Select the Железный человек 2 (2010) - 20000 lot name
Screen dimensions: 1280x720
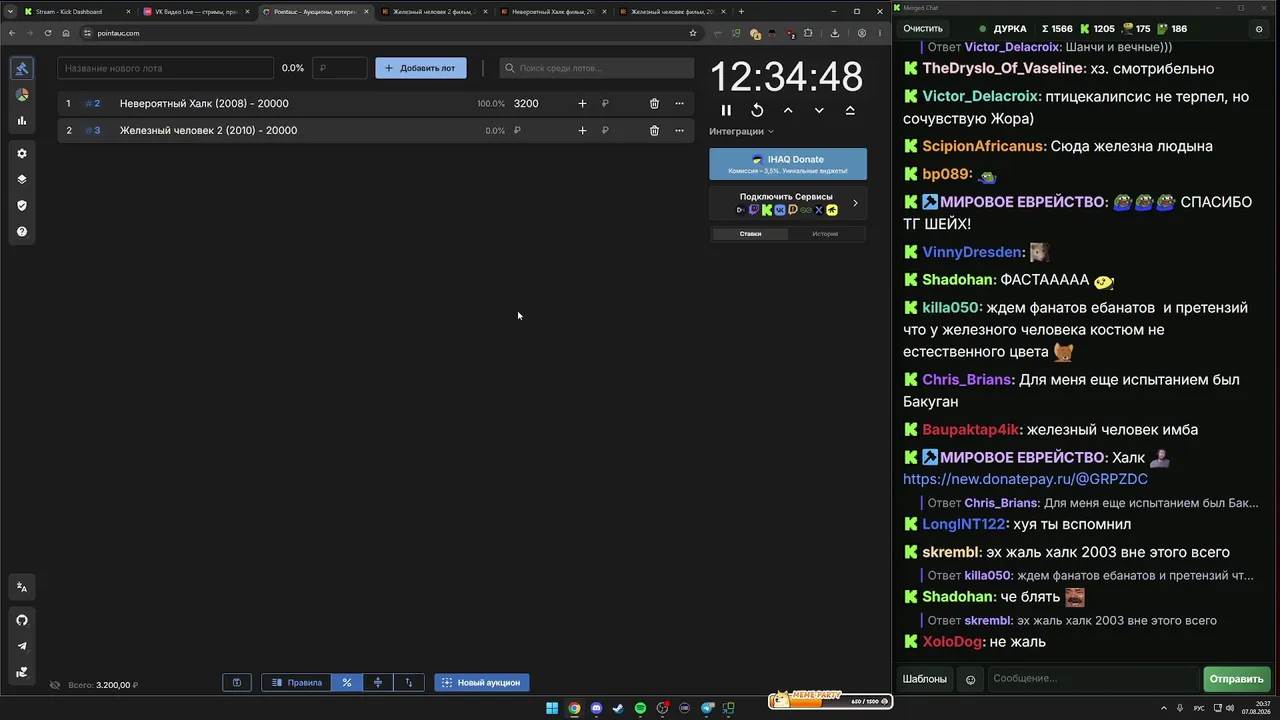coord(208,131)
